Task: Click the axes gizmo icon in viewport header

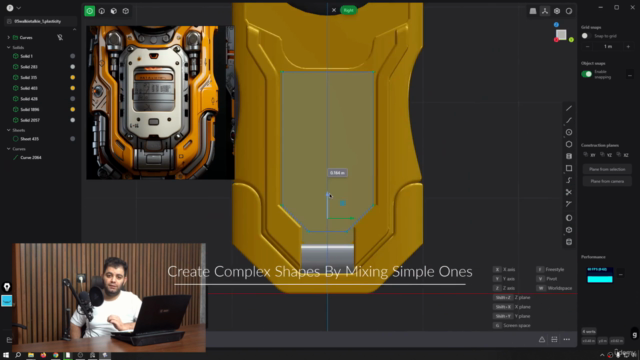Action: point(545,11)
